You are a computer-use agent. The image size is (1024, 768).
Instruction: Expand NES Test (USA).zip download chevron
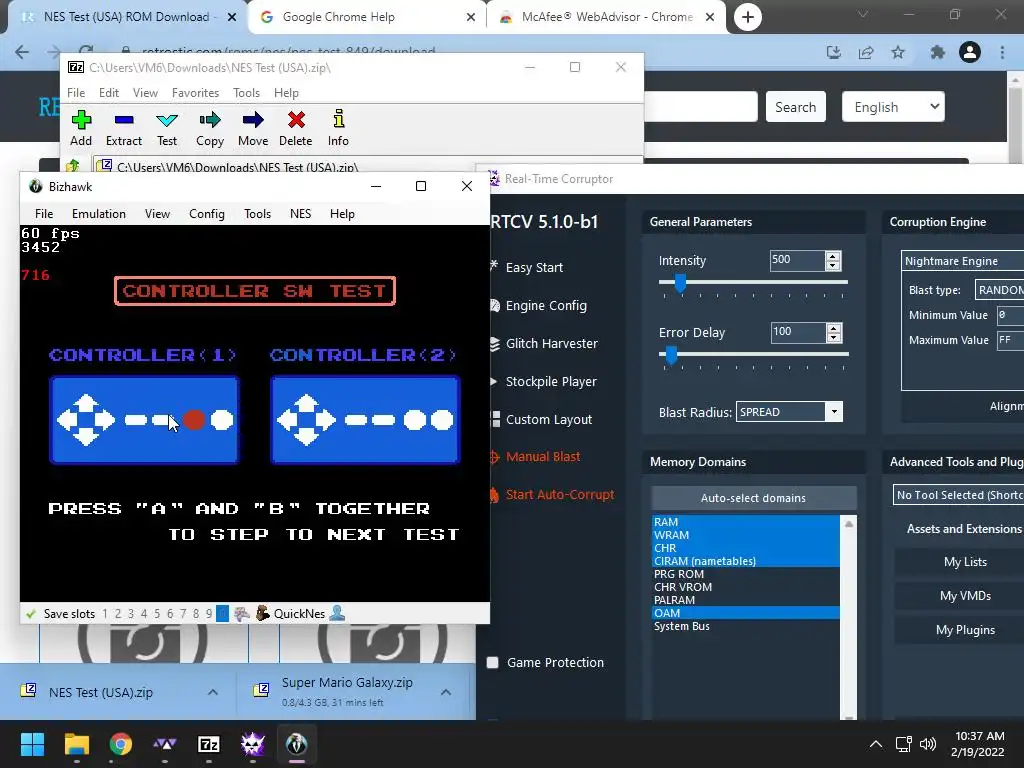point(213,692)
